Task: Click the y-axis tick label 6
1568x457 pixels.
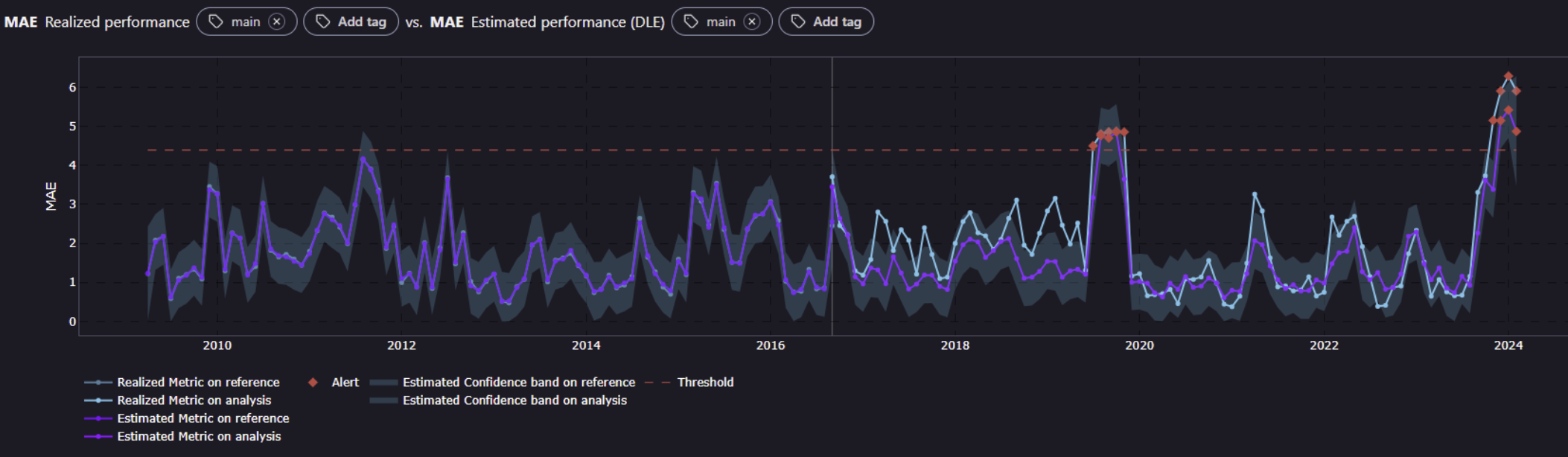Action: click(x=72, y=88)
